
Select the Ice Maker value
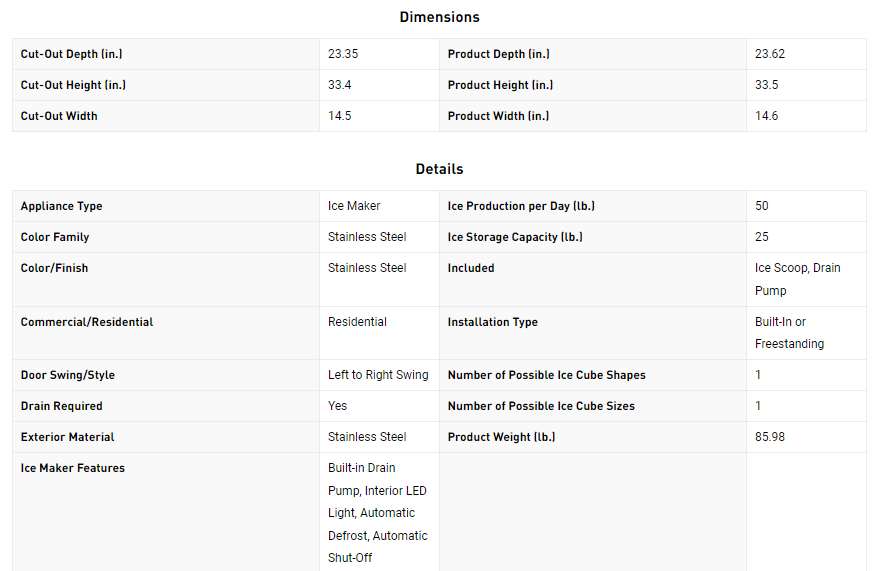click(x=354, y=206)
